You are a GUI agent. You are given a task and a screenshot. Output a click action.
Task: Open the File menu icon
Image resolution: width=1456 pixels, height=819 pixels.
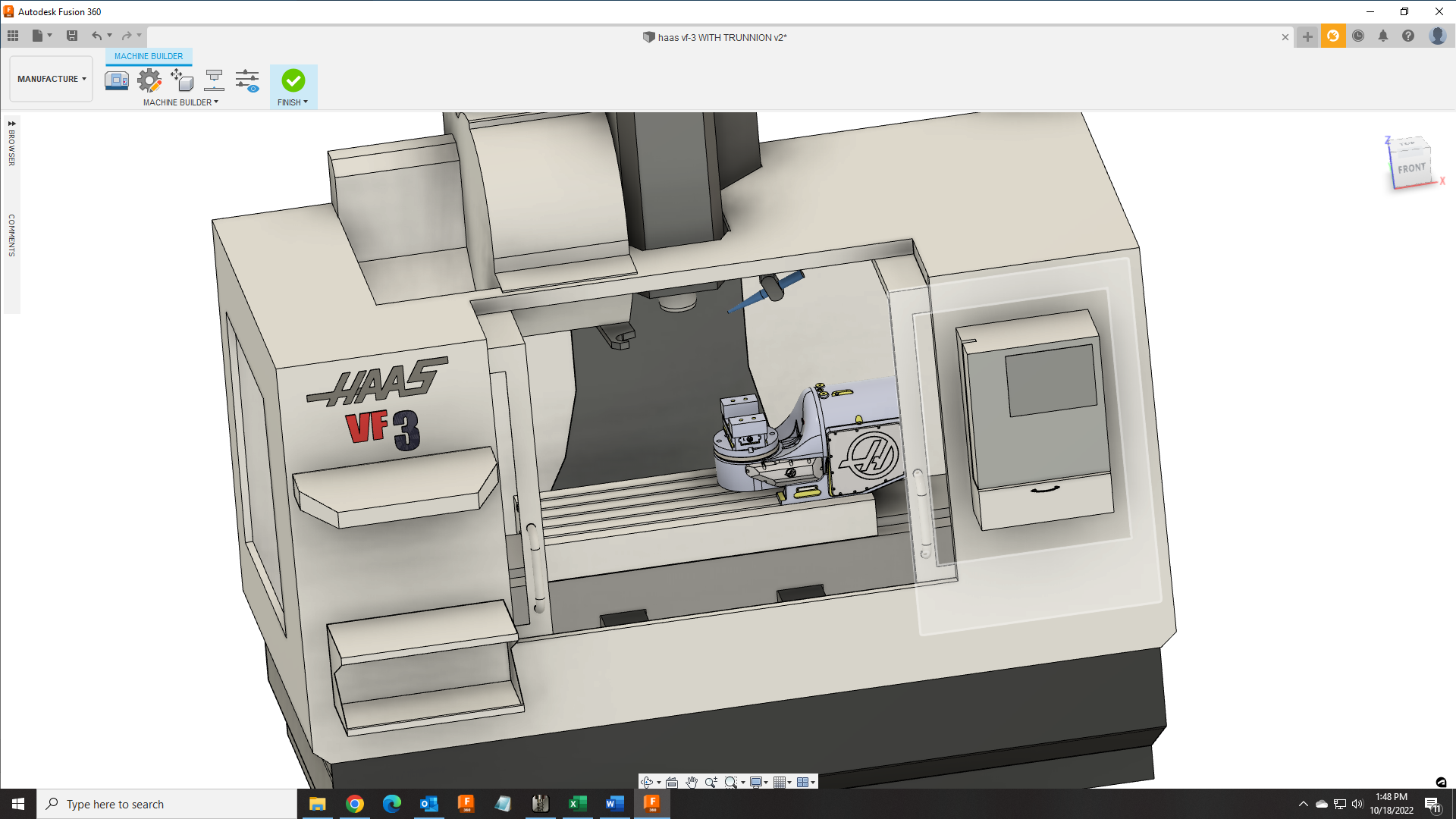(x=38, y=35)
